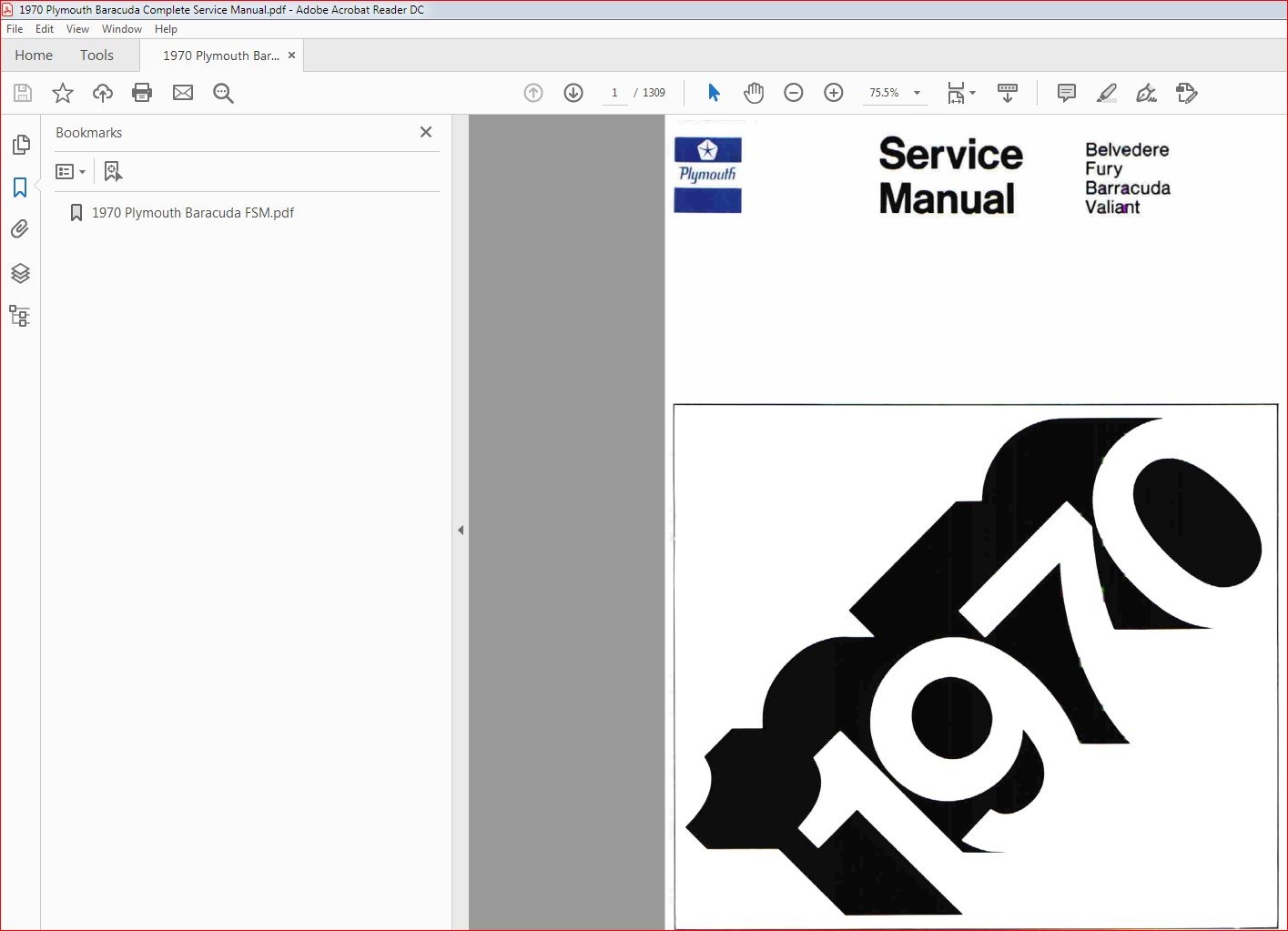
Task: Open the Edit menu
Action: (x=45, y=29)
